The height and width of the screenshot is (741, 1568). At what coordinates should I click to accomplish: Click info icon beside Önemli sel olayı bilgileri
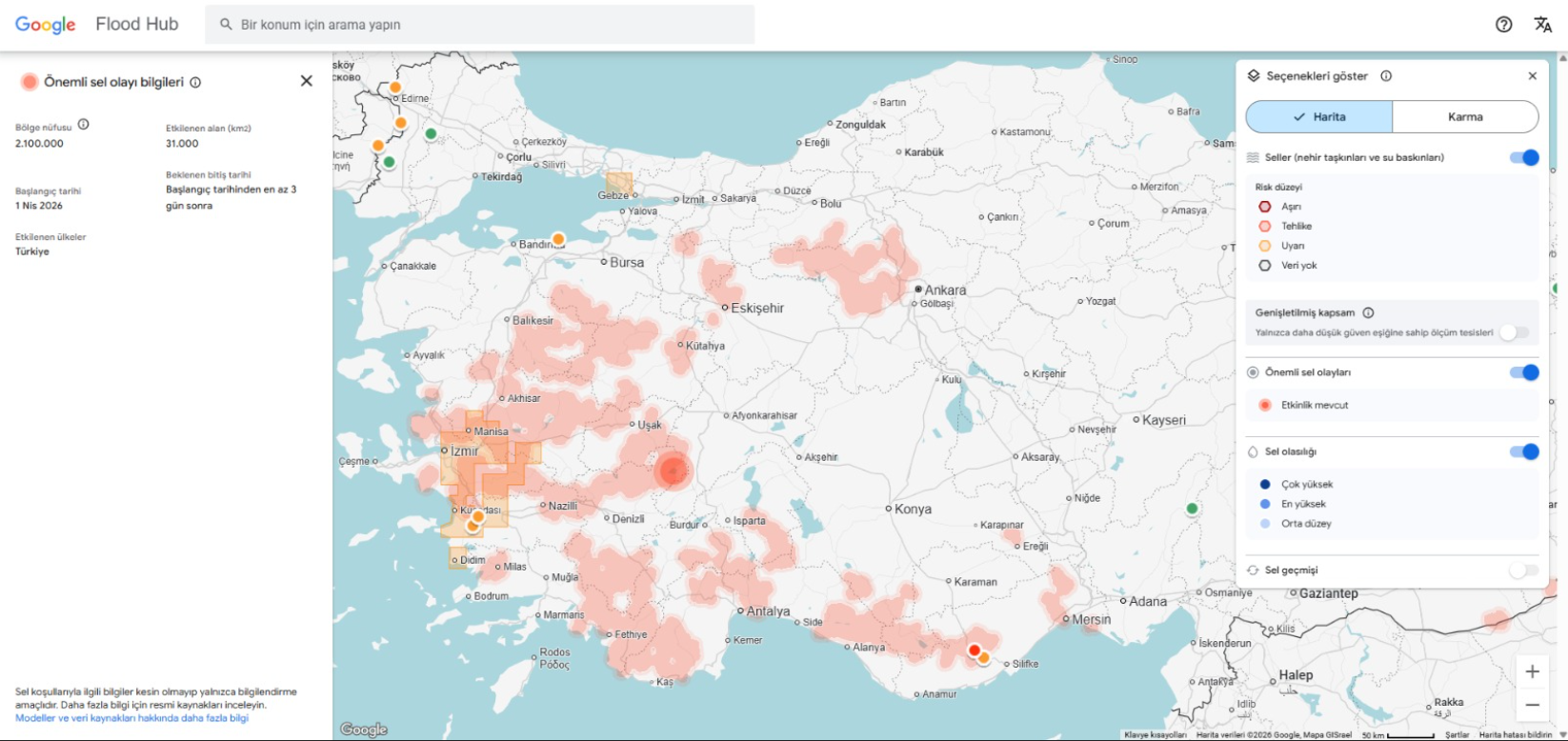[195, 83]
